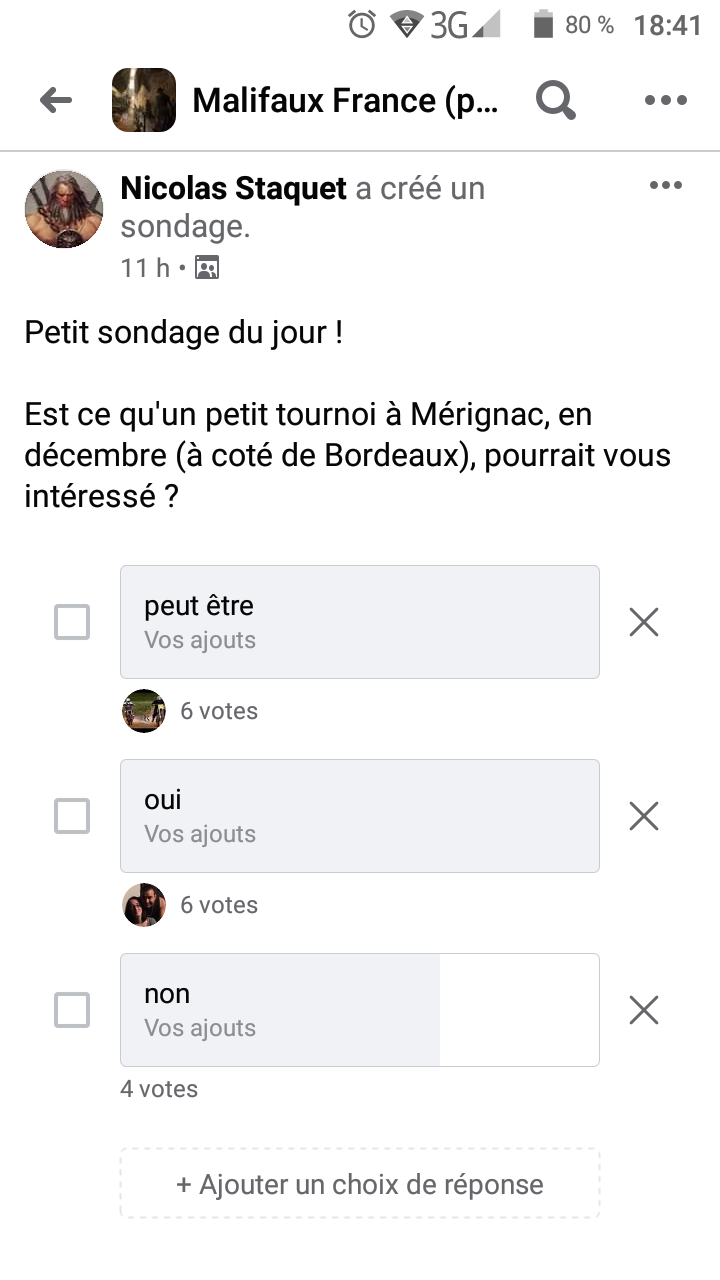Tap the alarm icon in status bar
Viewport: 720px width, 1280px height.
[x=362, y=25]
